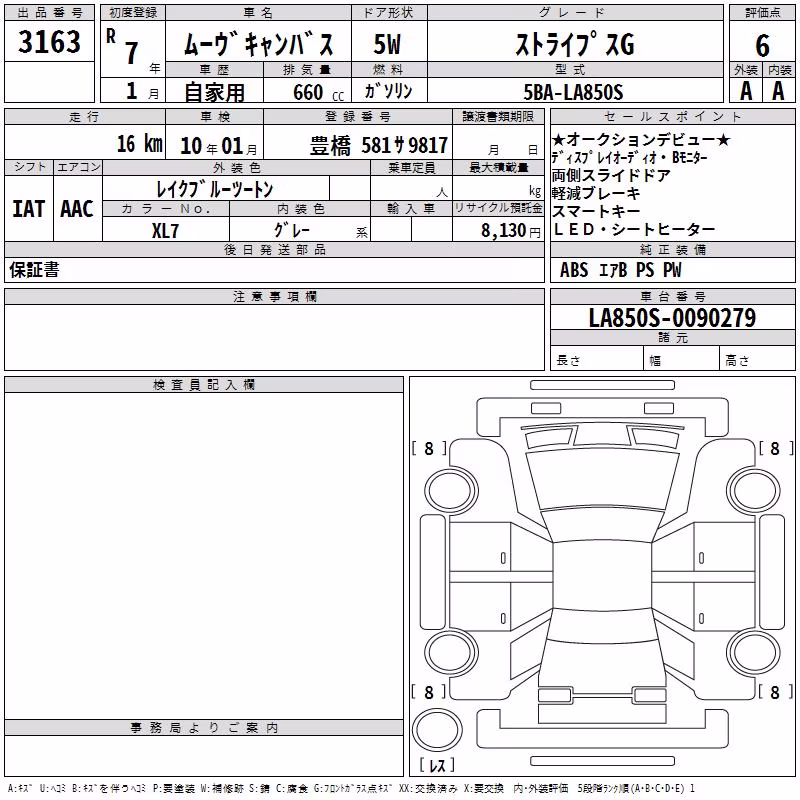Screen dimensions: 800x800
Task: Click the スマートキー sales point
Action: (596, 211)
